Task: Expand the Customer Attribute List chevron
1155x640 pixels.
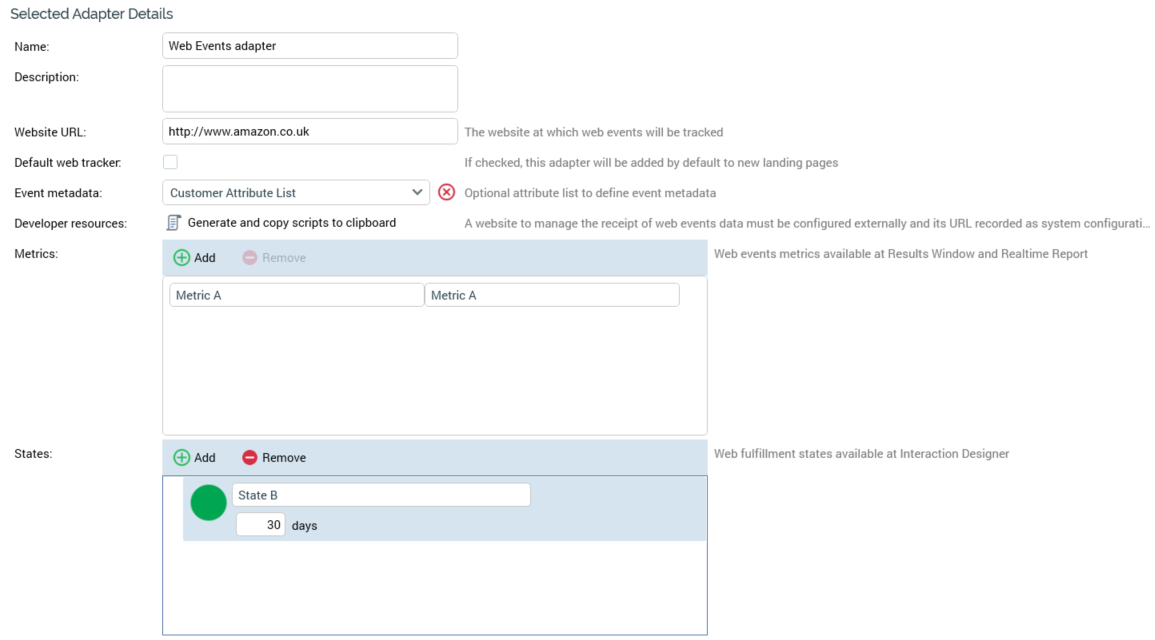Action: (417, 193)
